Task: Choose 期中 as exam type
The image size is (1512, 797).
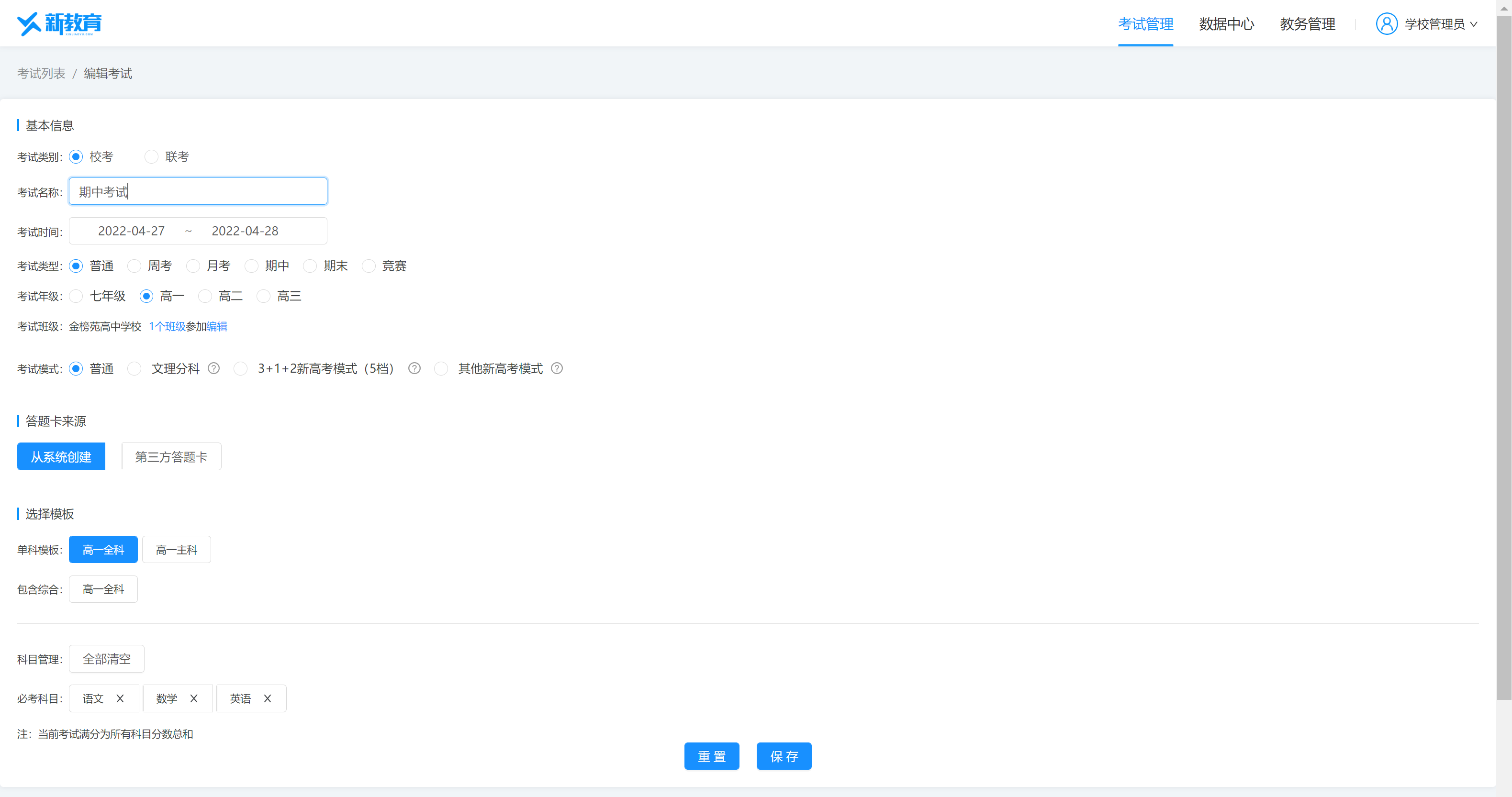Action: coord(252,266)
